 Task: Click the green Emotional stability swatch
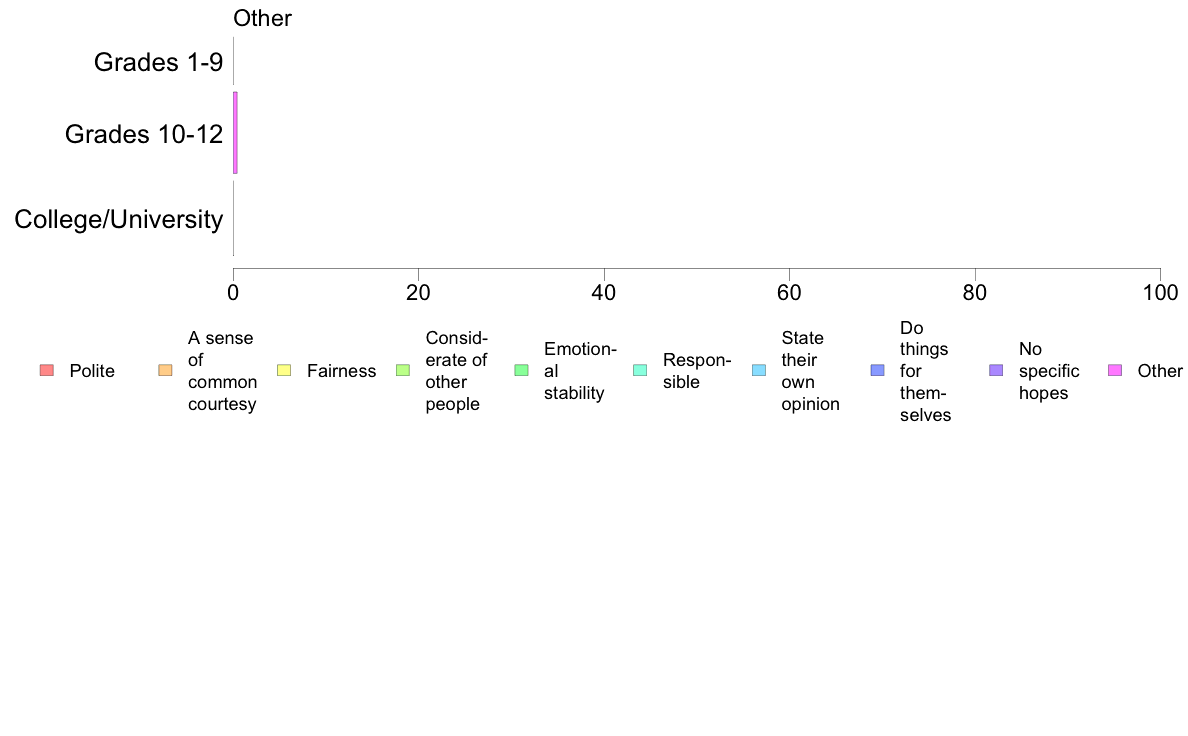click(521, 371)
